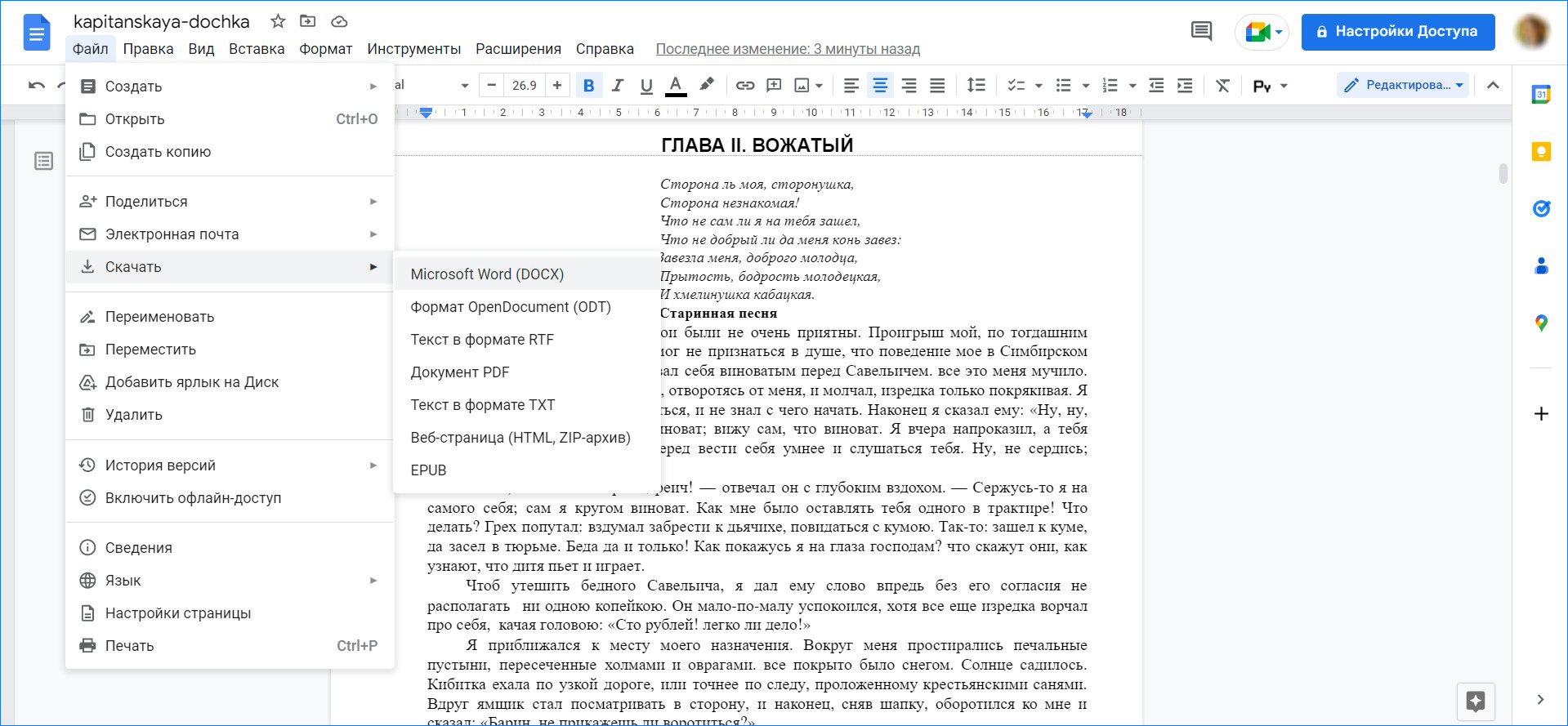Open Google Tasks side panel

[x=1541, y=208]
